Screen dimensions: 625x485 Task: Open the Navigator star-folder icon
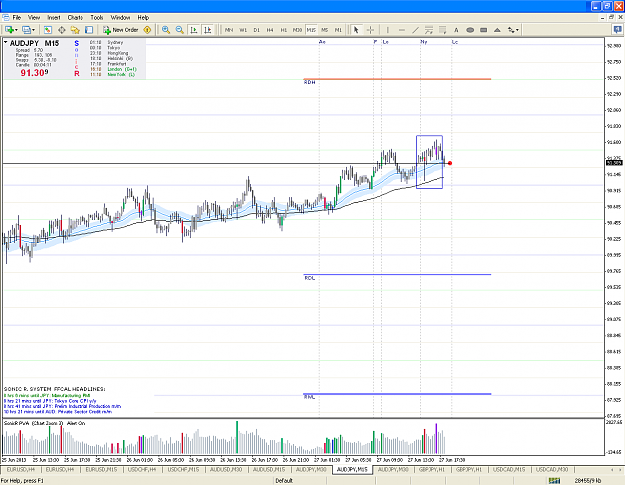pyautogui.click(x=75, y=30)
